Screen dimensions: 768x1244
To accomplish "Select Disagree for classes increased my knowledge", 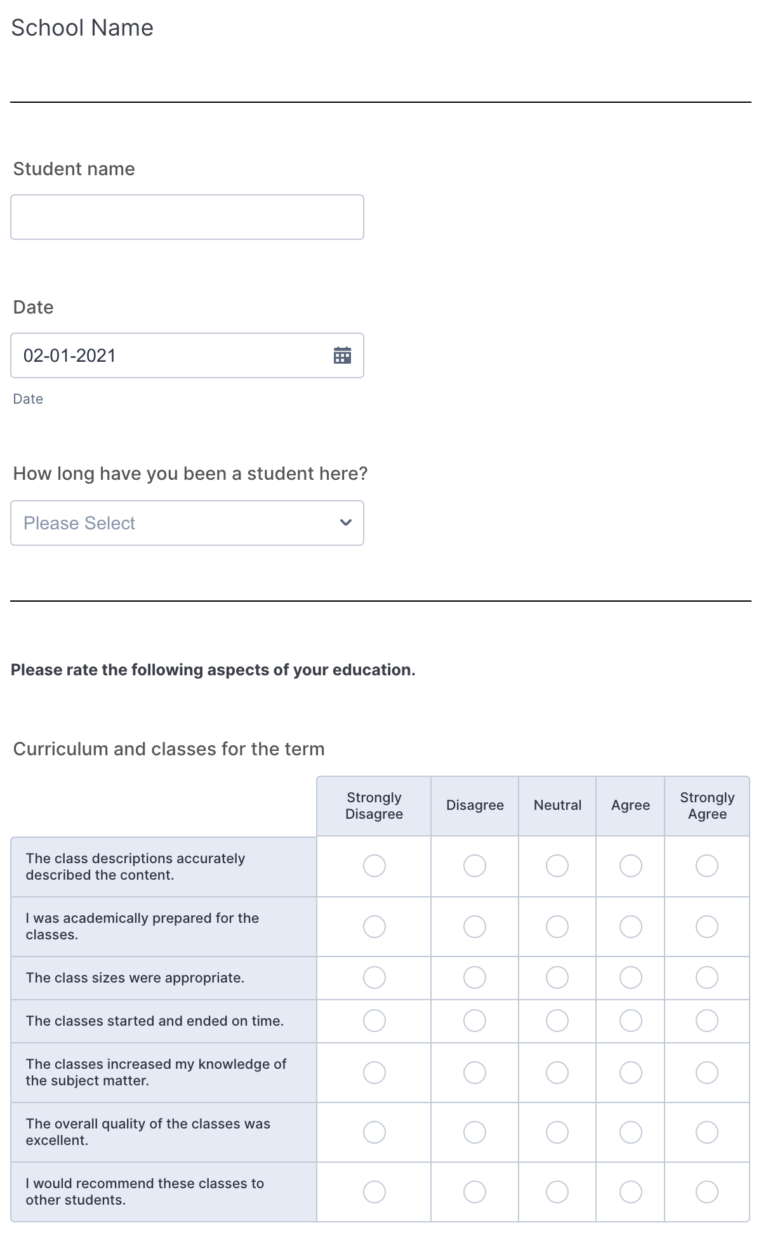I will 474,1071.
